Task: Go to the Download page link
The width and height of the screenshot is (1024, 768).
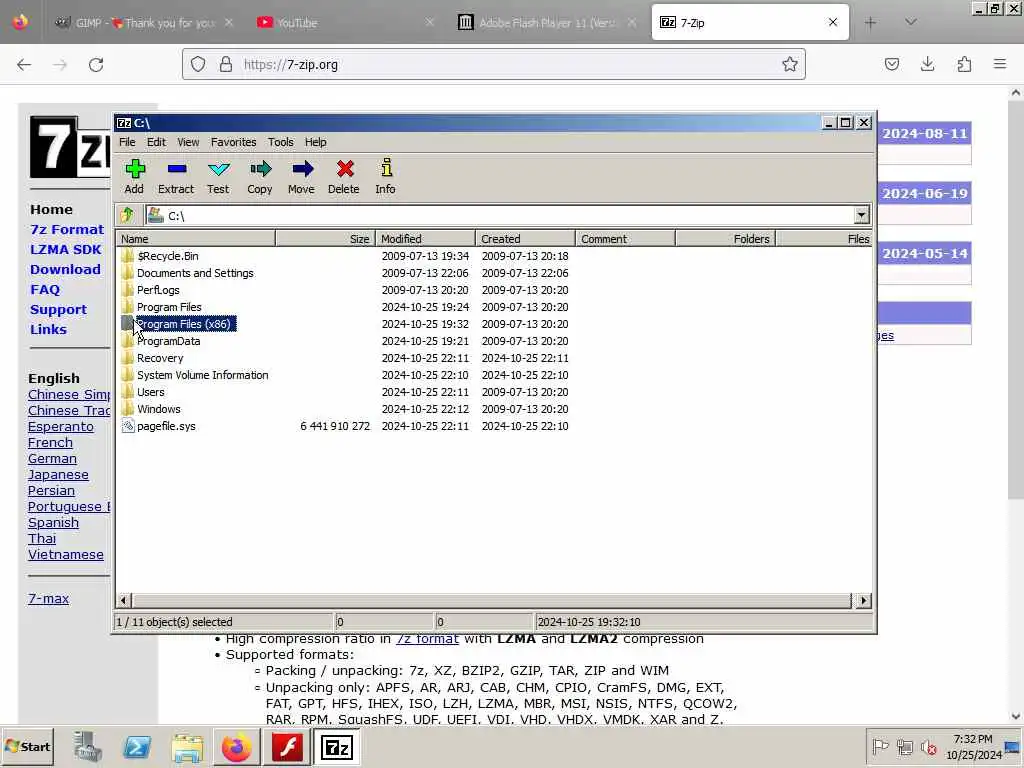Action: pos(65,270)
